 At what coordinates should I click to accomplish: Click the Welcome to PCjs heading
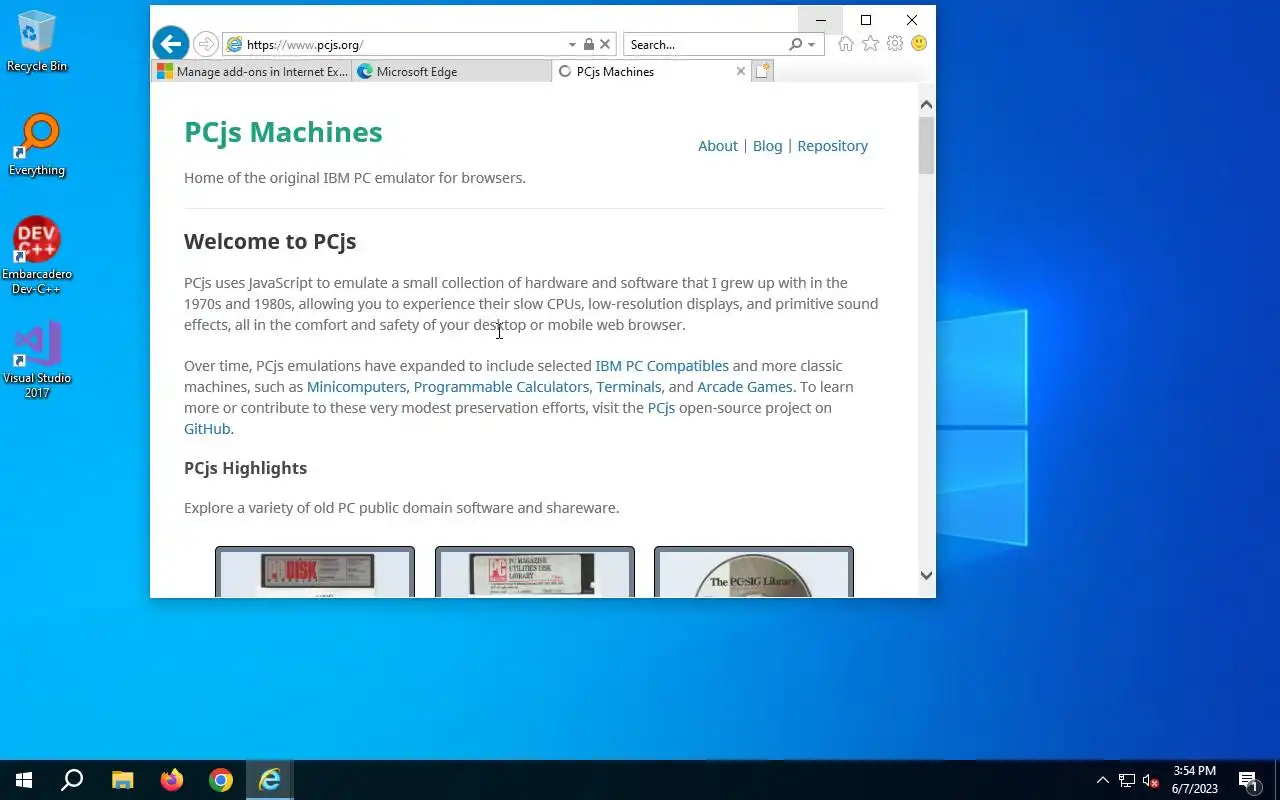pos(270,242)
